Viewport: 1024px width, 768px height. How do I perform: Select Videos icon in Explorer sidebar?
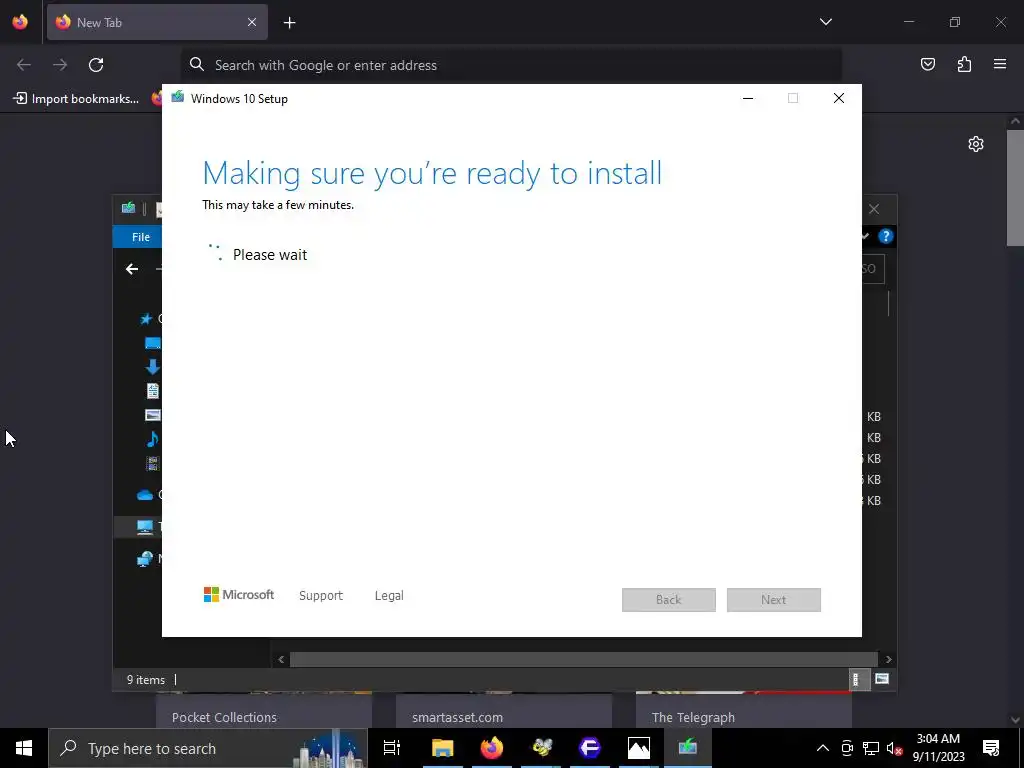pyautogui.click(x=153, y=463)
